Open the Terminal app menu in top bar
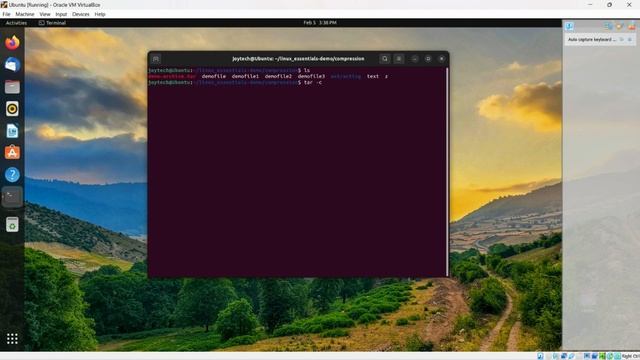The image size is (640, 360). [52, 23]
